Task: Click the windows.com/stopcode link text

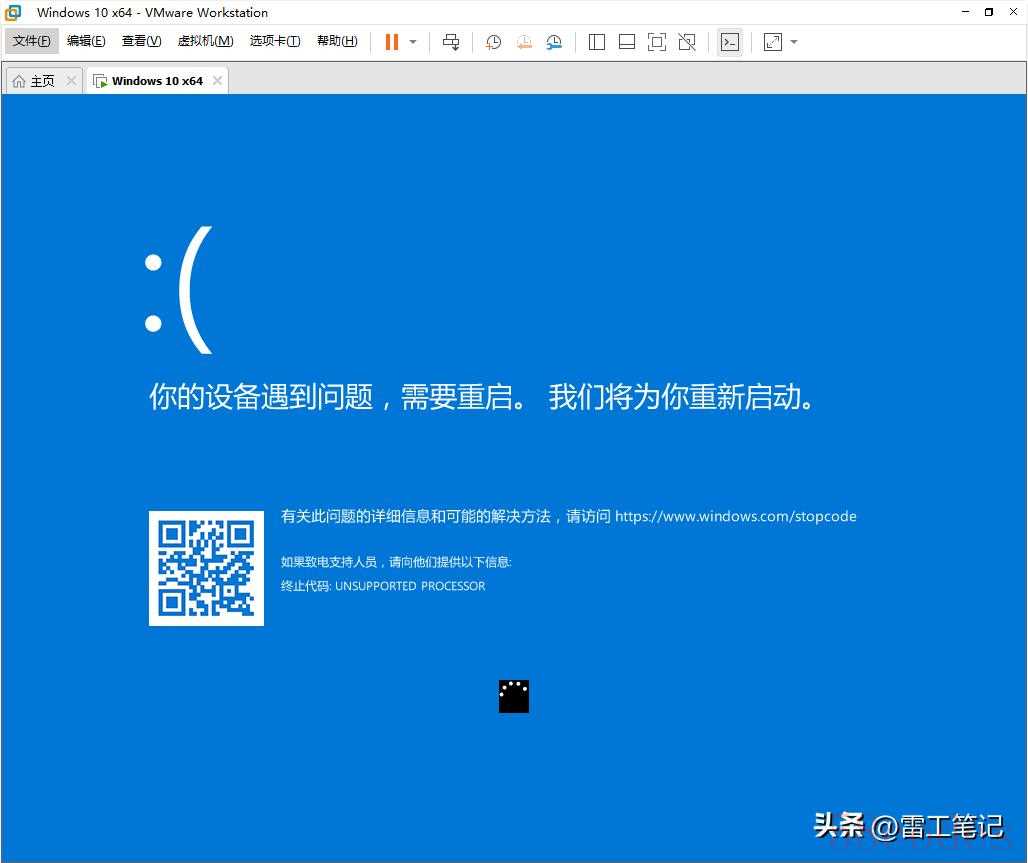Action: [735, 516]
